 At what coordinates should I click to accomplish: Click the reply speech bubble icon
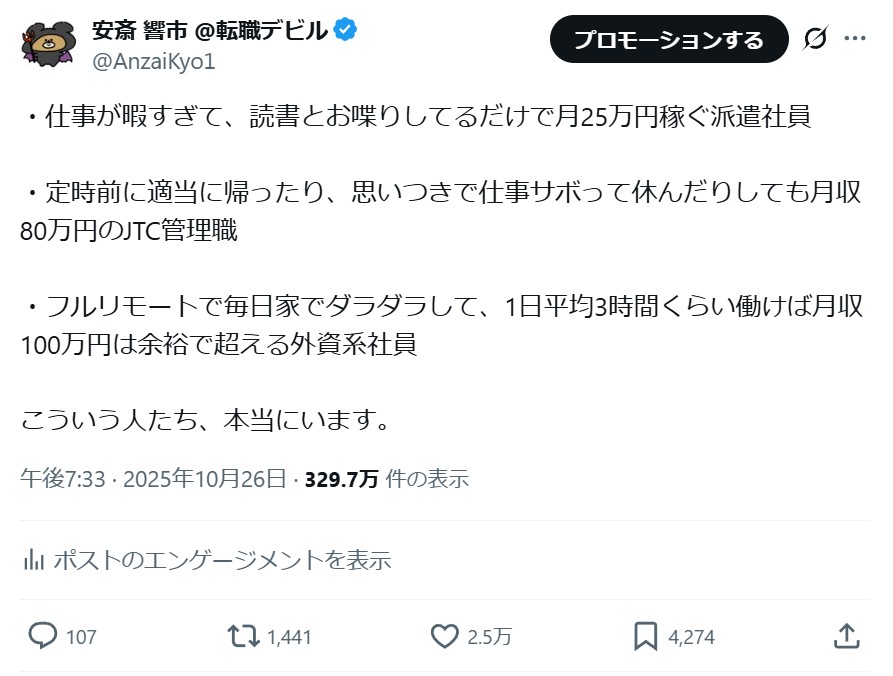point(42,636)
